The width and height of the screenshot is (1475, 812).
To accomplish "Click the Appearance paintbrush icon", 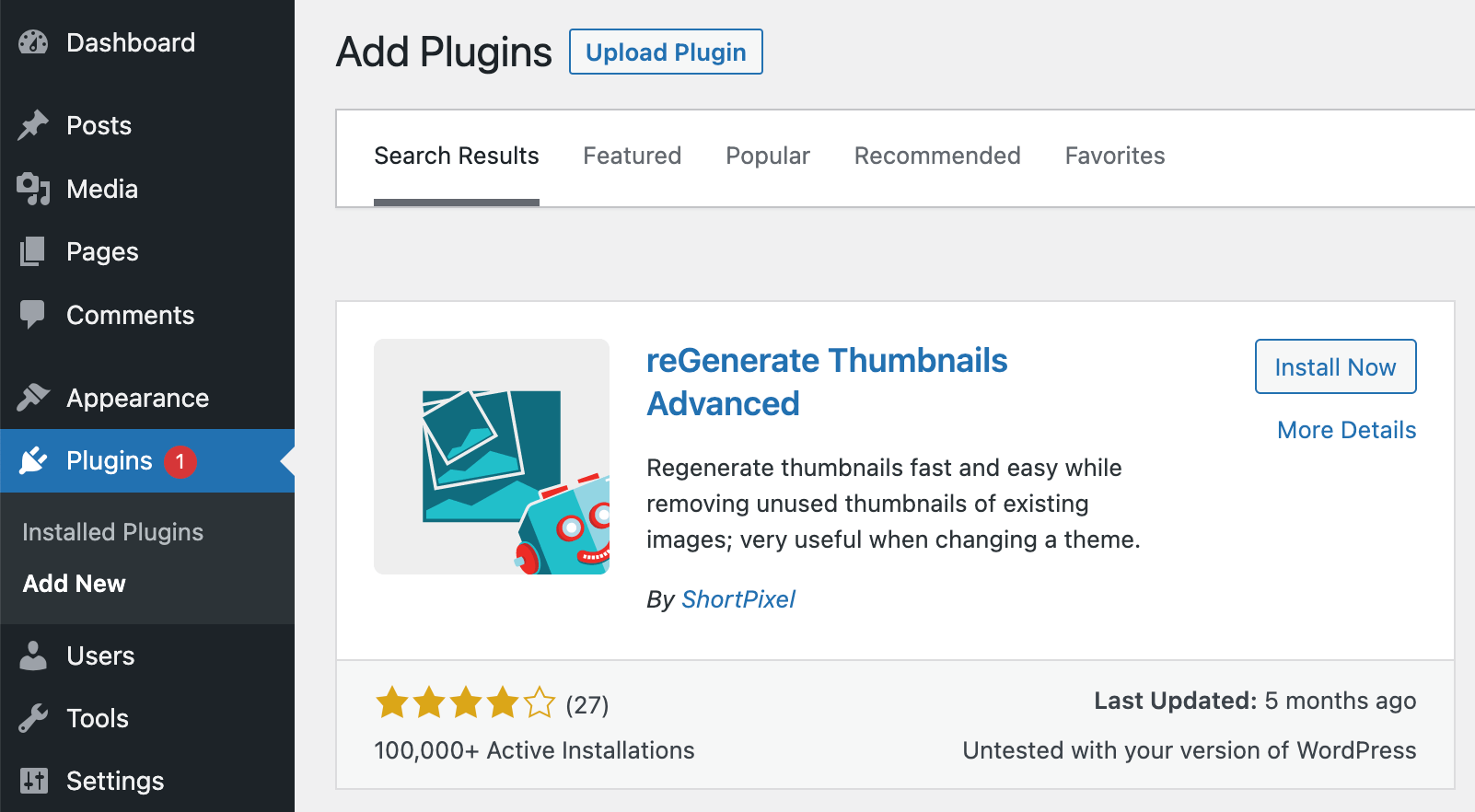I will pyautogui.click(x=33, y=398).
